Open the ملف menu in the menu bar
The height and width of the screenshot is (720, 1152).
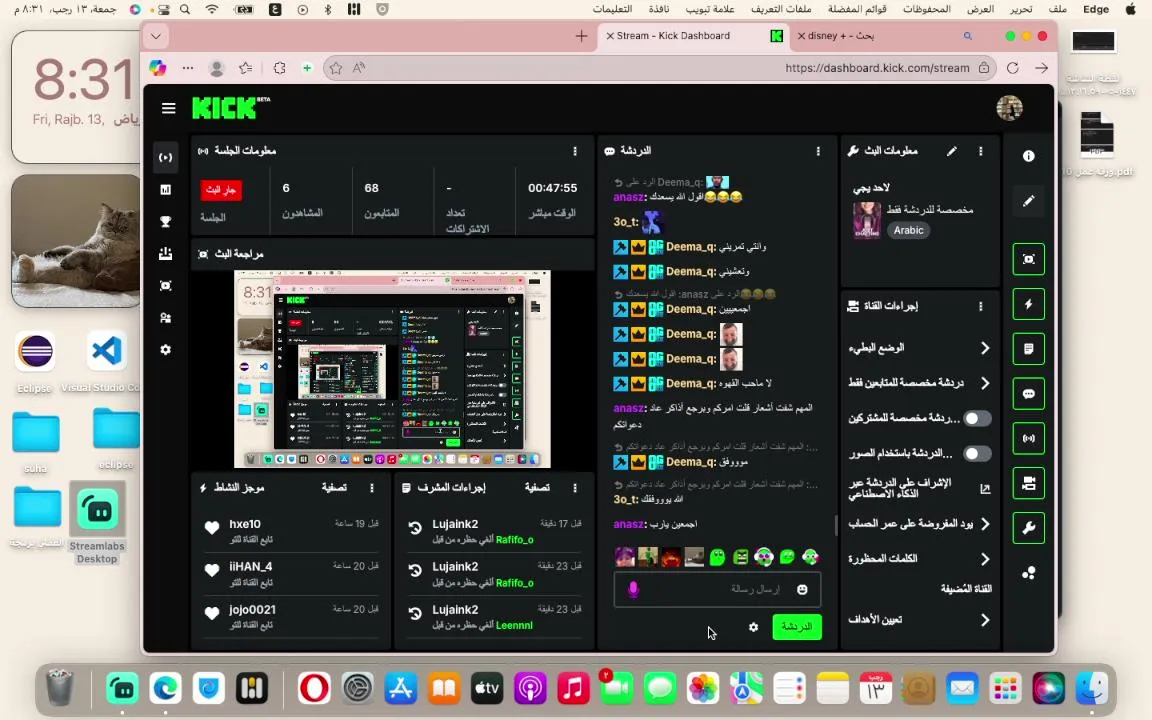(1058, 10)
